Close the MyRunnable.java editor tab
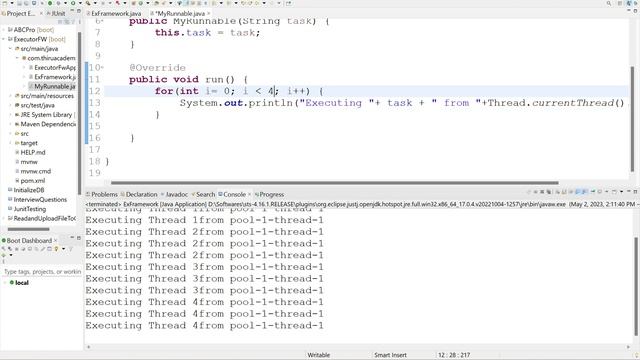This screenshot has width=640, height=360. 209,13
